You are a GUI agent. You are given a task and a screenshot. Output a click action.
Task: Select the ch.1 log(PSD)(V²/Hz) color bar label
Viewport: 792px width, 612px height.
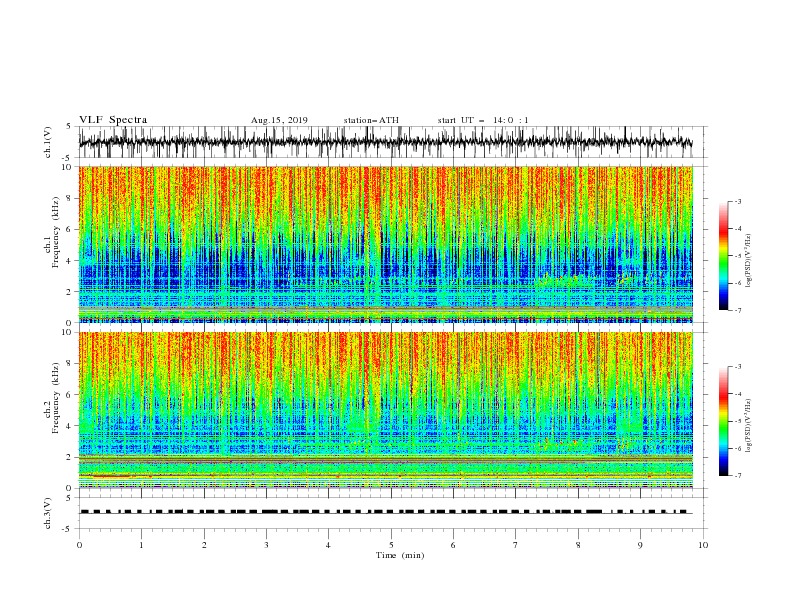748,261
